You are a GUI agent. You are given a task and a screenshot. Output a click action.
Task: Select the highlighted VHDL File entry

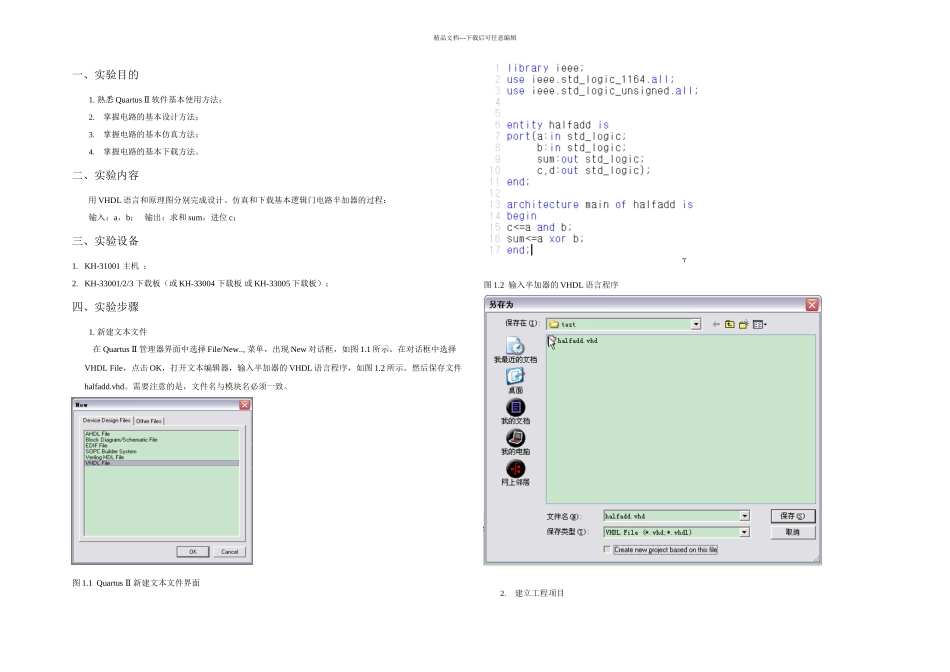(x=161, y=463)
